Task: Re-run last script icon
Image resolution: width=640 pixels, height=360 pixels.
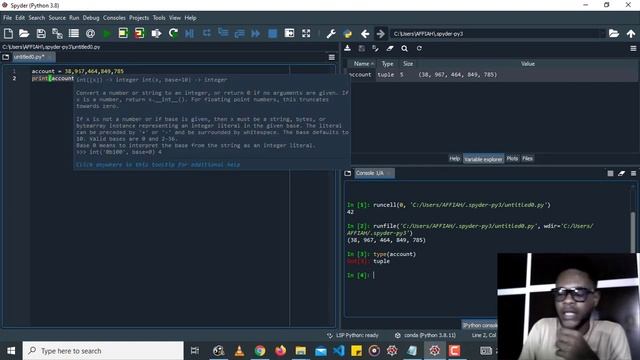Action: (173, 33)
